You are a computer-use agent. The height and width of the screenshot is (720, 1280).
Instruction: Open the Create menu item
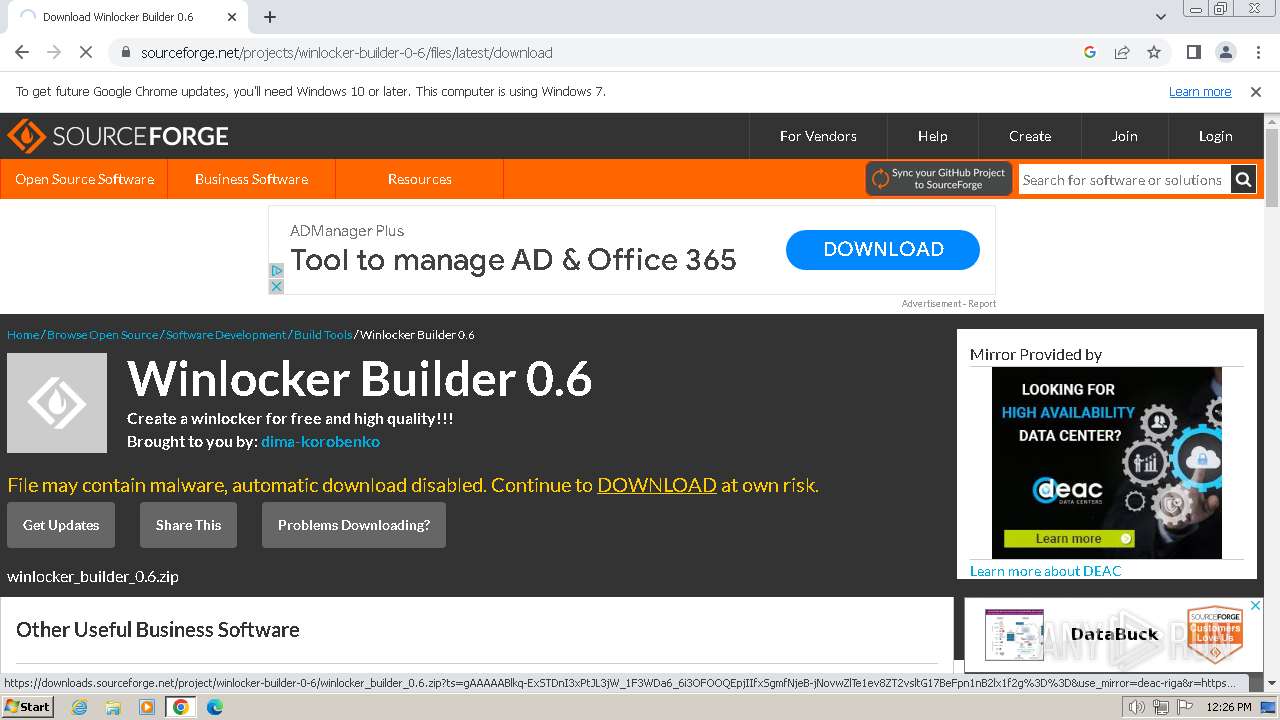coord(1030,136)
